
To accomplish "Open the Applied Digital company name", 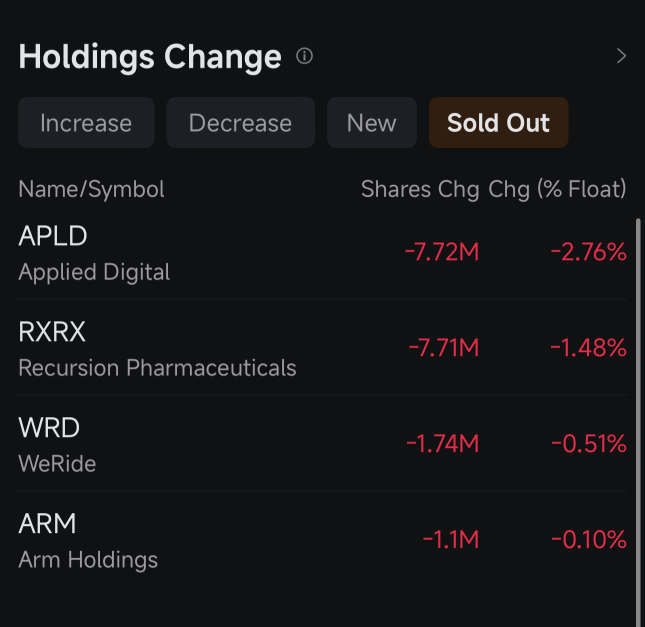I will pos(94,272).
